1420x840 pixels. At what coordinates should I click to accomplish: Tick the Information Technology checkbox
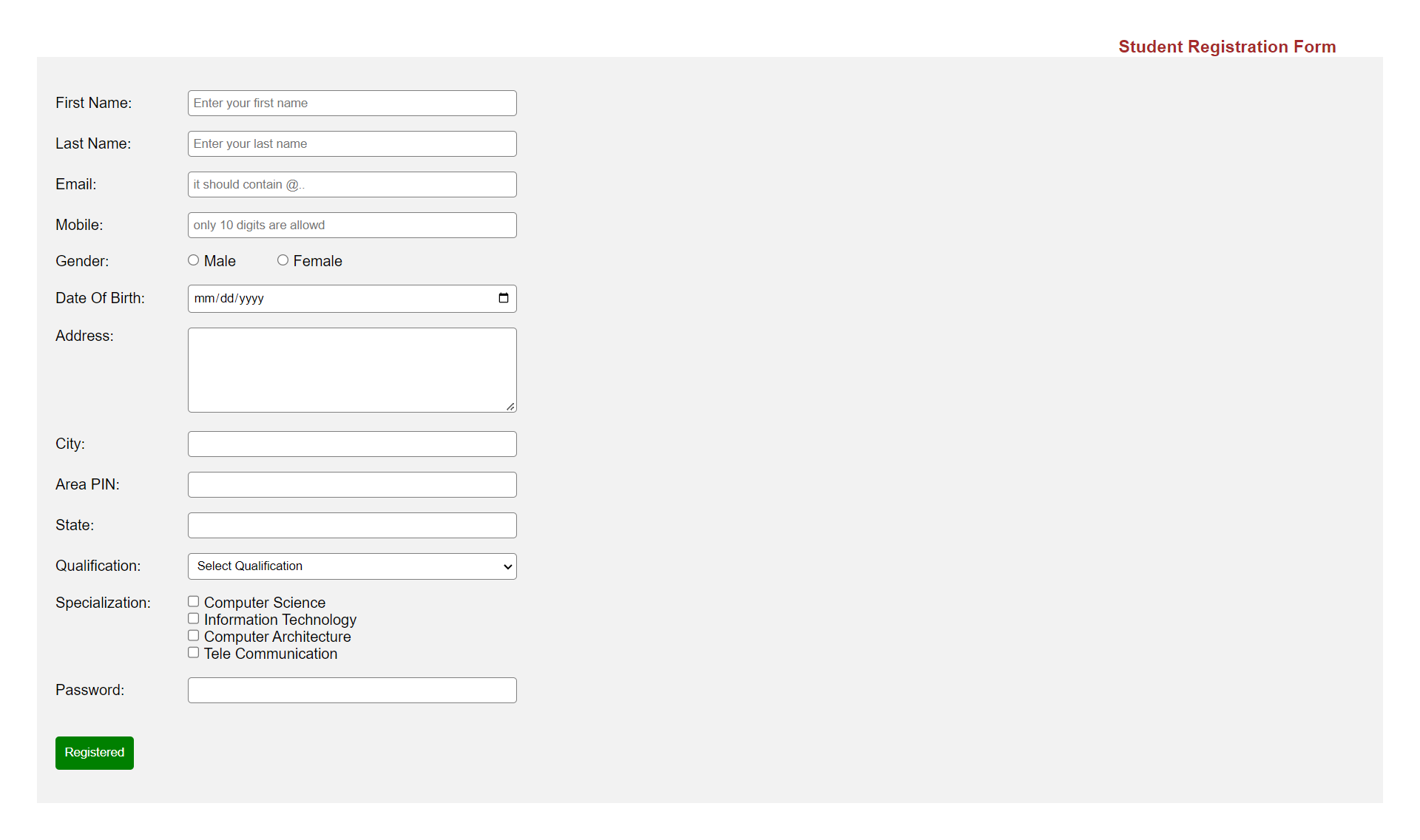click(x=194, y=619)
